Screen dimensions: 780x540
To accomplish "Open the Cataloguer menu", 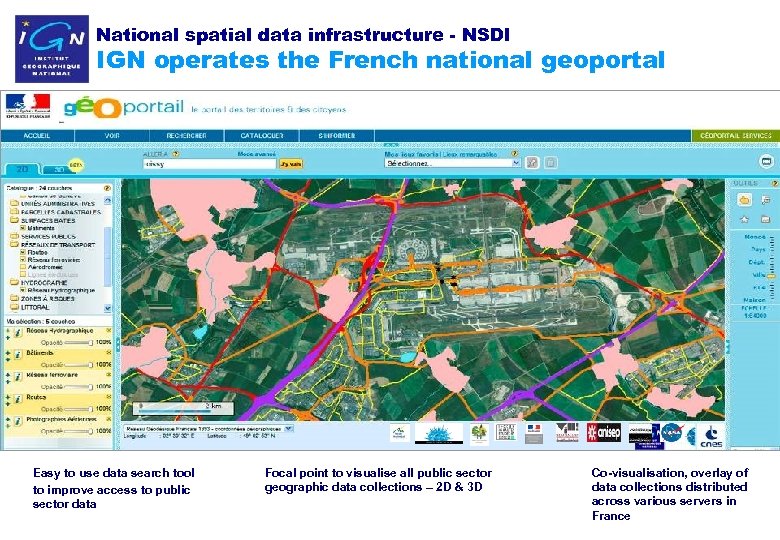I will pos(262,135).
